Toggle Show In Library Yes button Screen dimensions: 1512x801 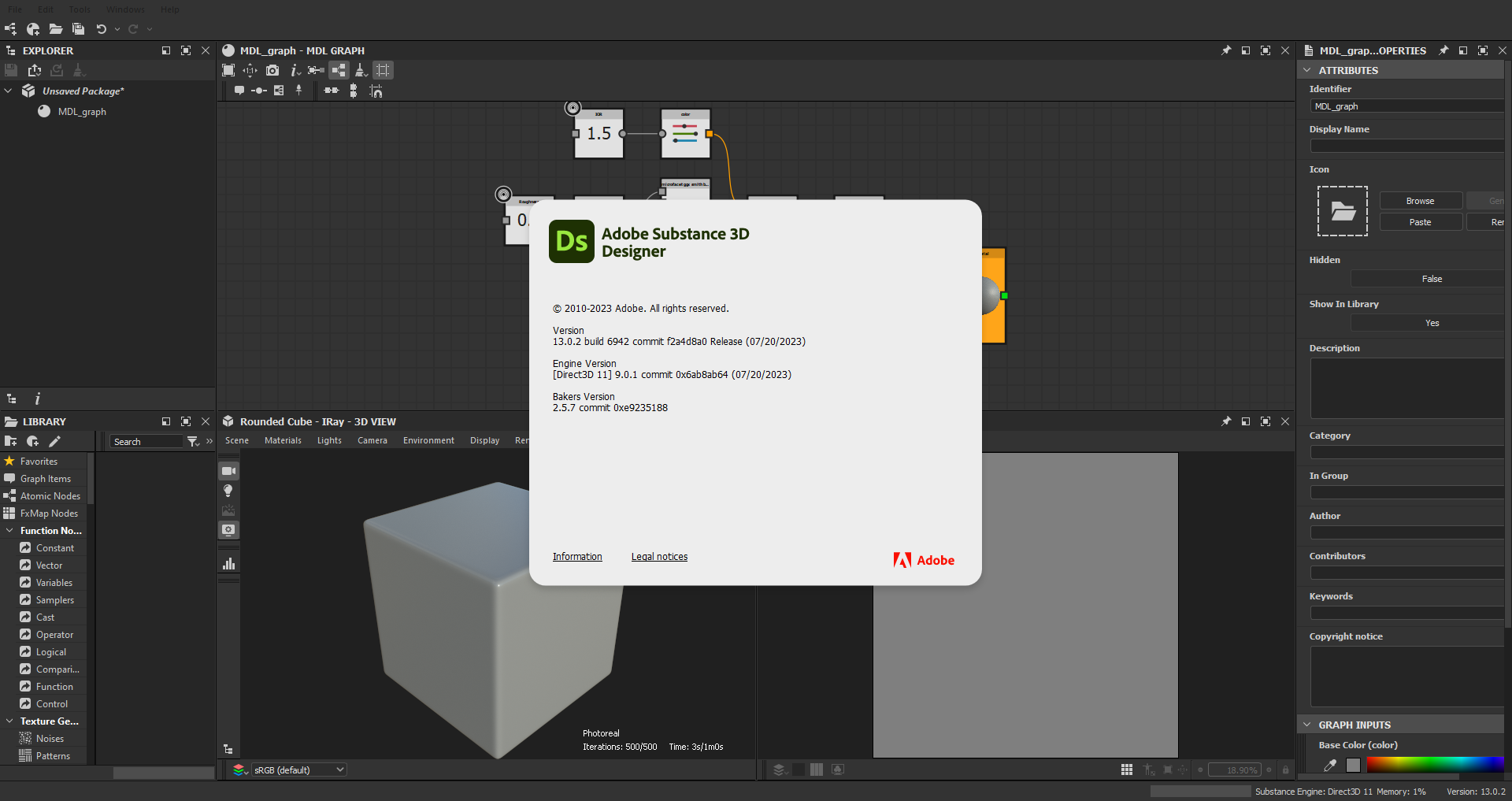1432,323
